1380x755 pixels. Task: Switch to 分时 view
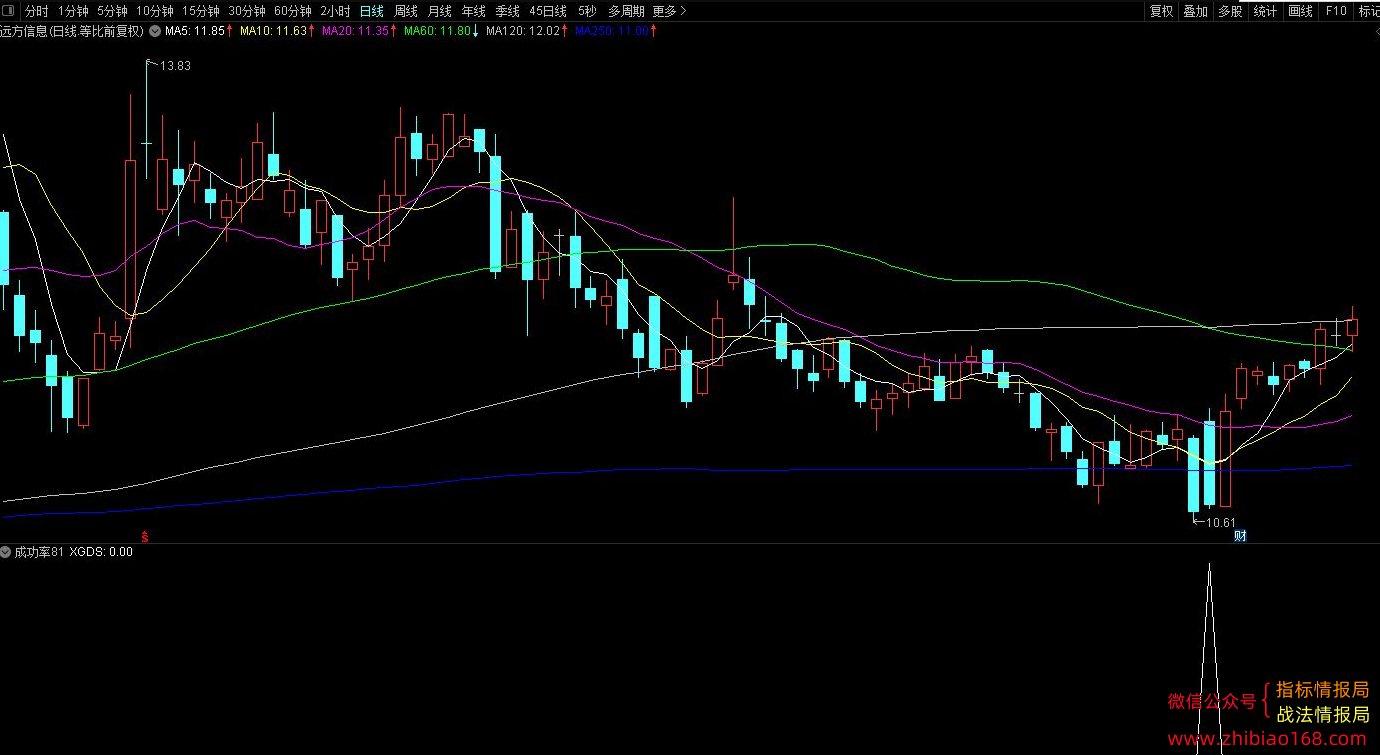(x=36, y=11)
